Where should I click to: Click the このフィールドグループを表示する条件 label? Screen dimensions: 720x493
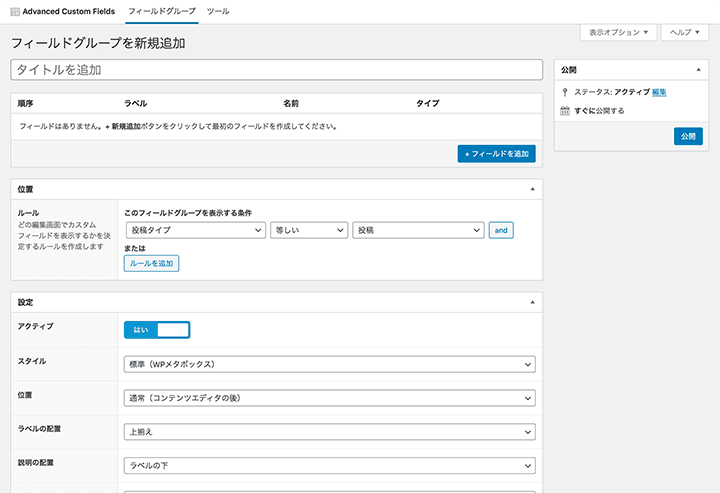(188, 213)
